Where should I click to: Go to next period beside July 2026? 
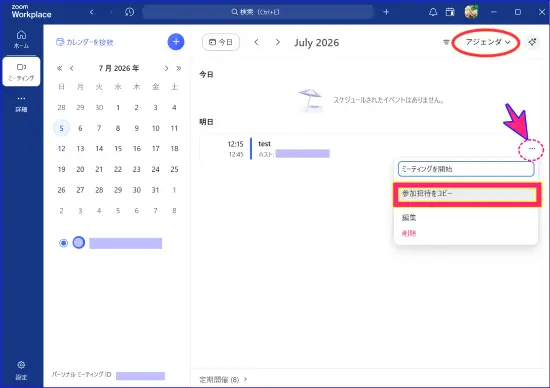pos(278,42)
